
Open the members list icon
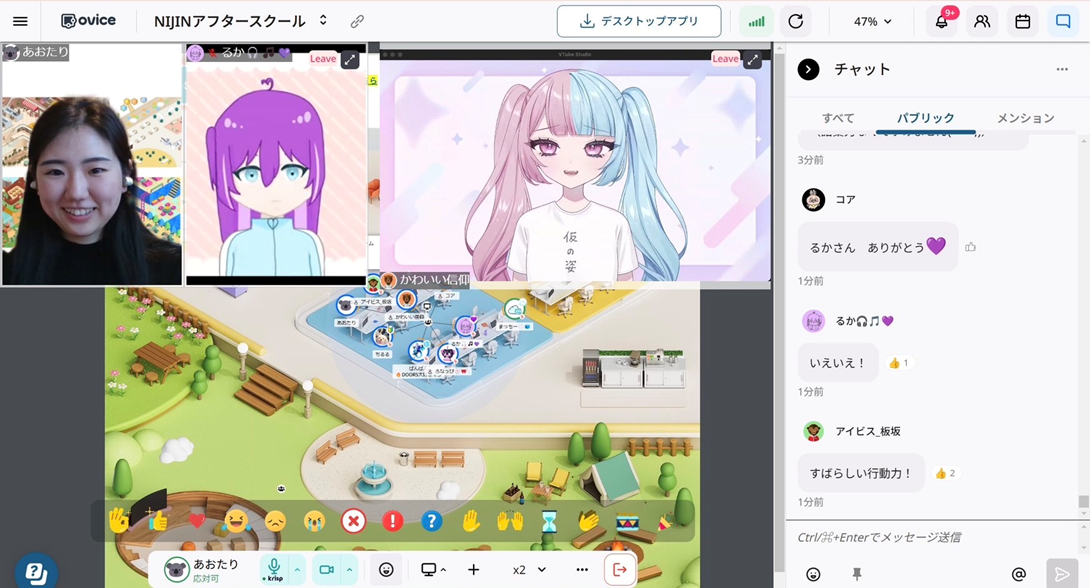[982, 21]
